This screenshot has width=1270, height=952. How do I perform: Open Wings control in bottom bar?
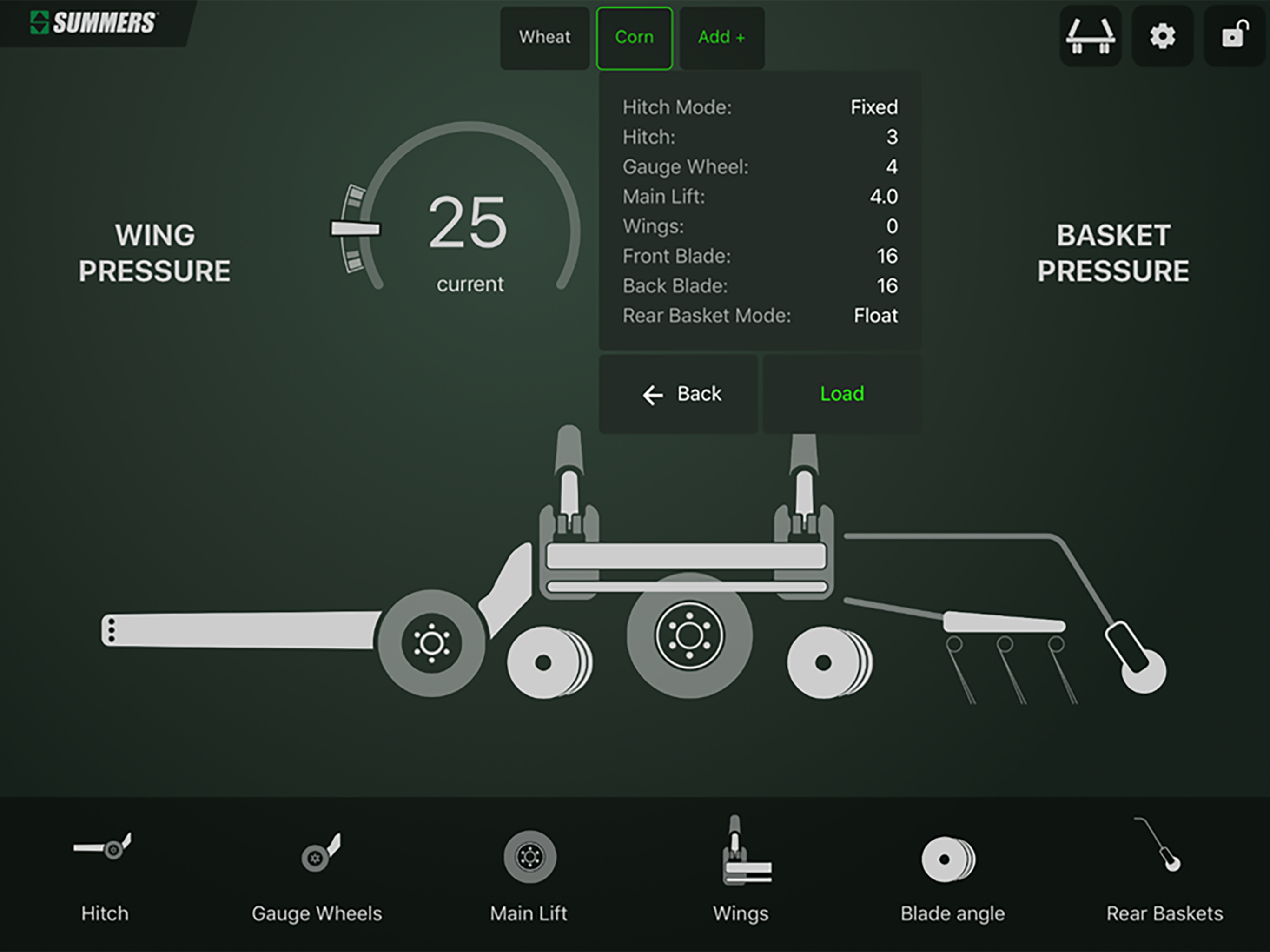(x=741, y=870)
